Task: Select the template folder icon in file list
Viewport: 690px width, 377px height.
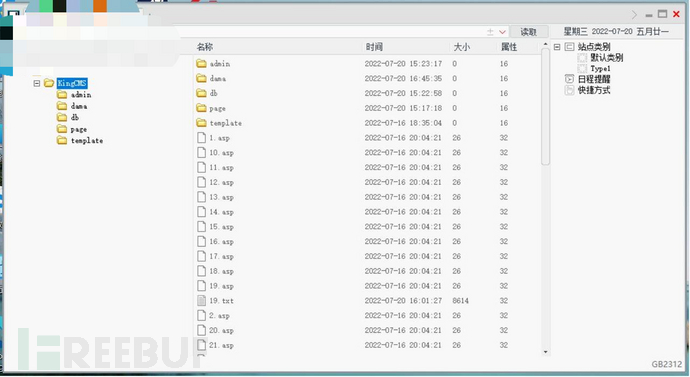Action: pyautogui.click(x=202, y=123)
